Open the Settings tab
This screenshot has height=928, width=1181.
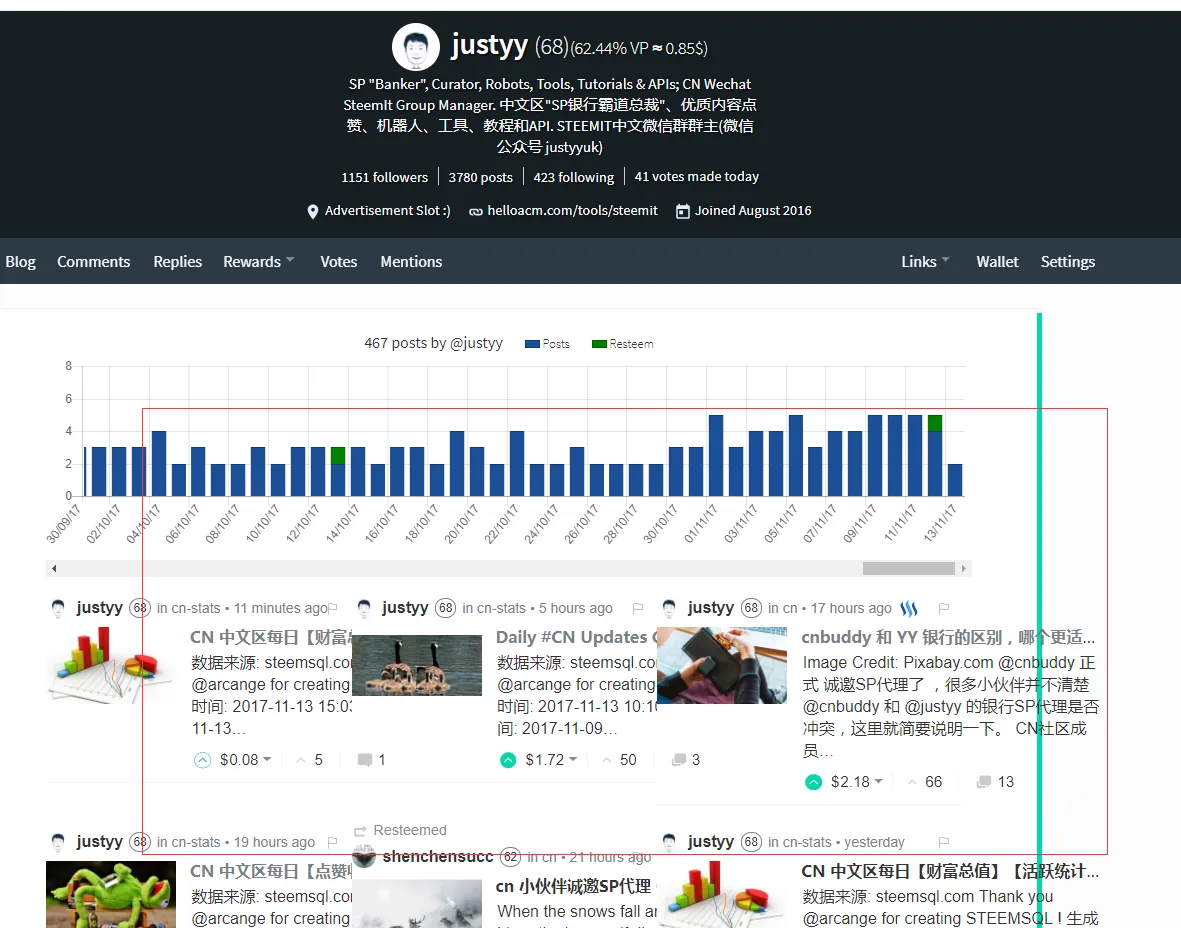(x=1067, y=261)
